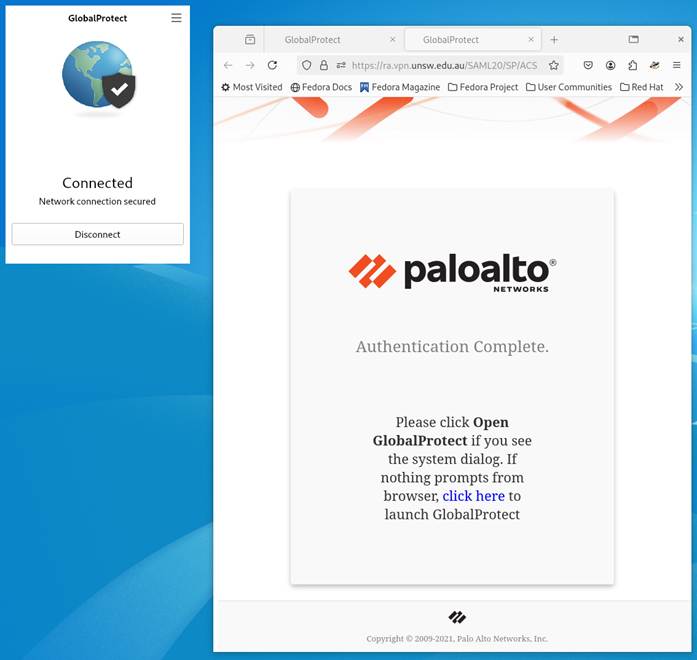Open Firefox view tab list icon
The image size is (697, 660).
pyautogui.click(x=250, y=40)
